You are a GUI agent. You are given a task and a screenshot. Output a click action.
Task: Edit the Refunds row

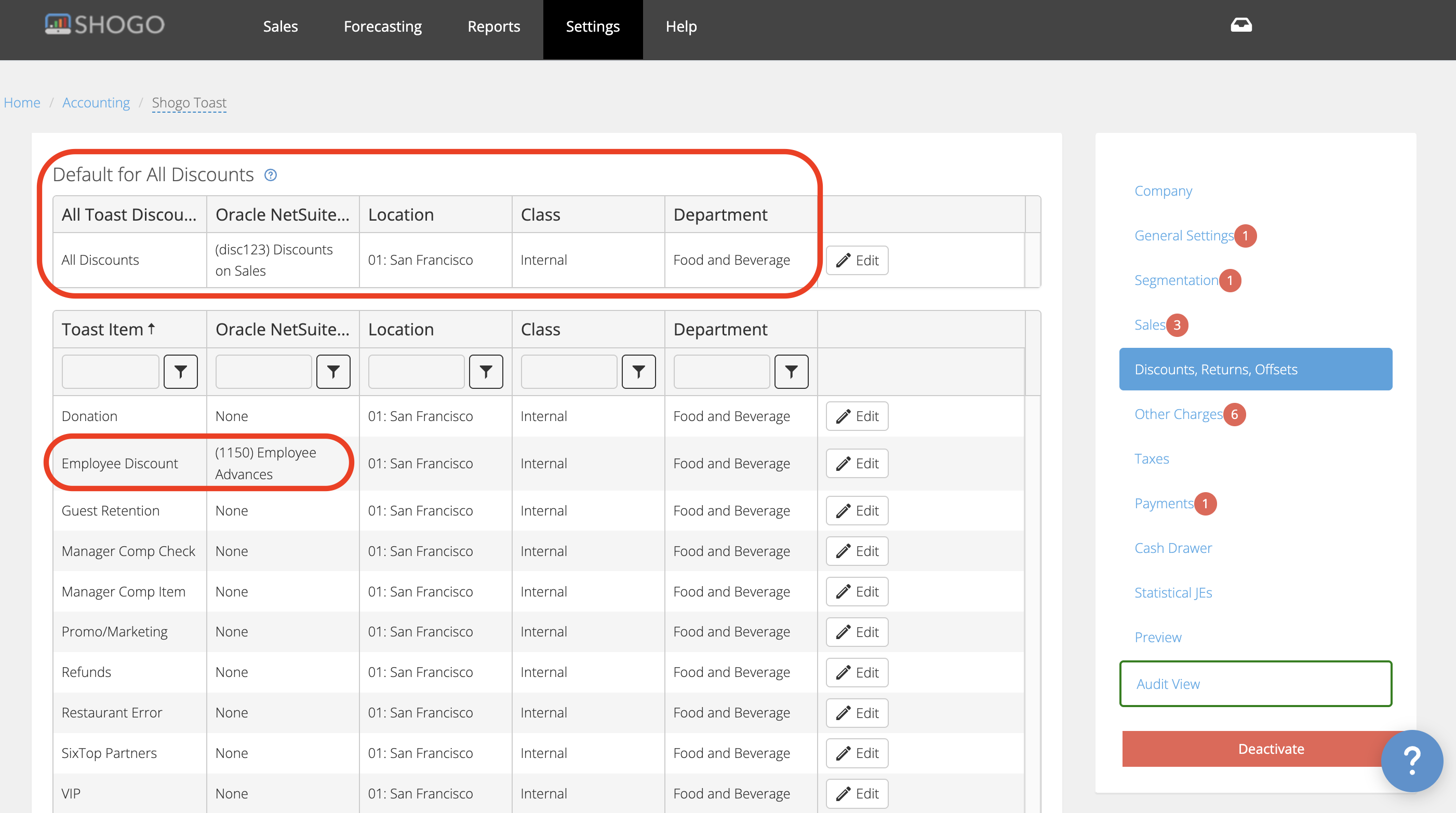(x=857, y=672)
